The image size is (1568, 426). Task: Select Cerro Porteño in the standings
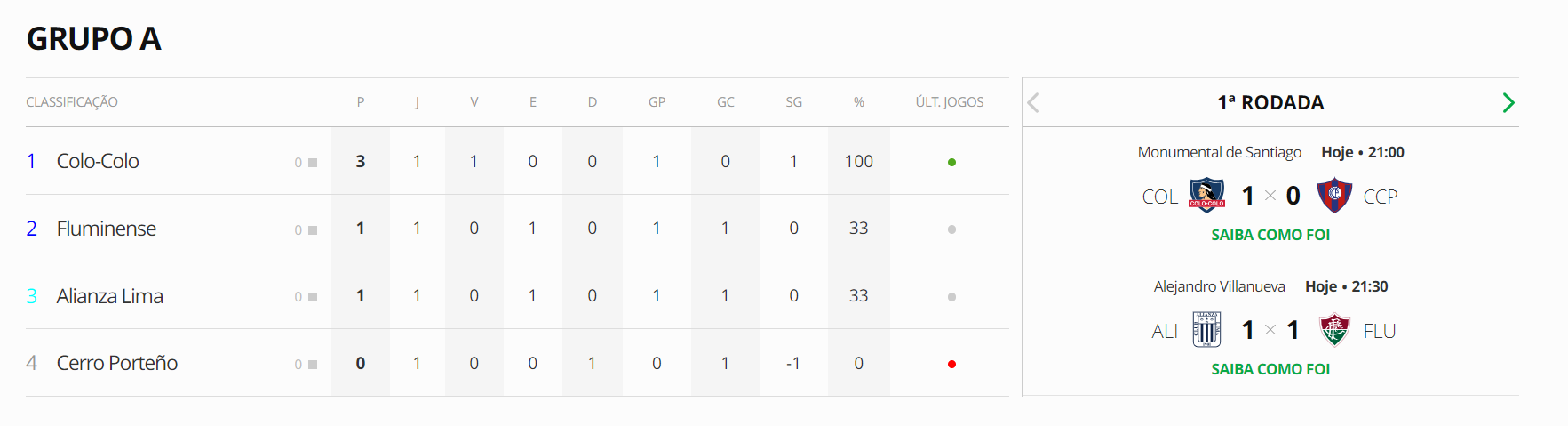coord(117,363)
